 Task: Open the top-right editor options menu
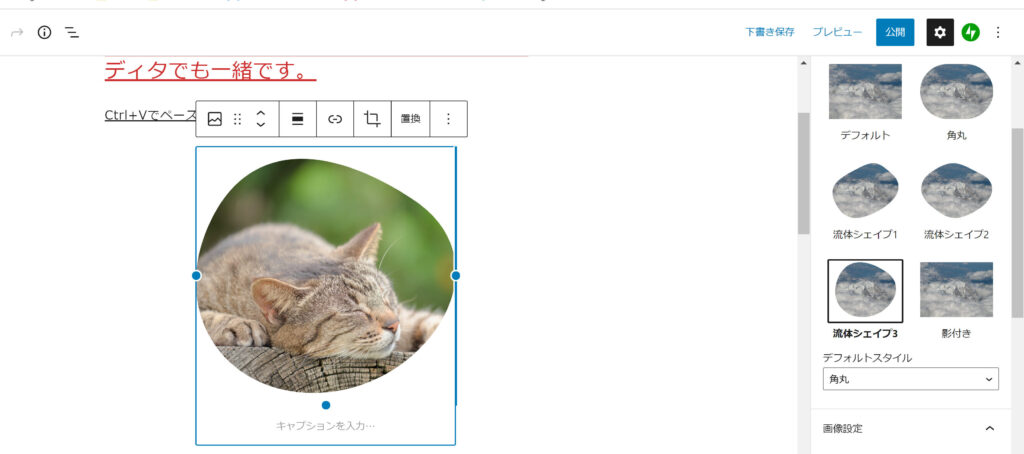click(997, 32)
